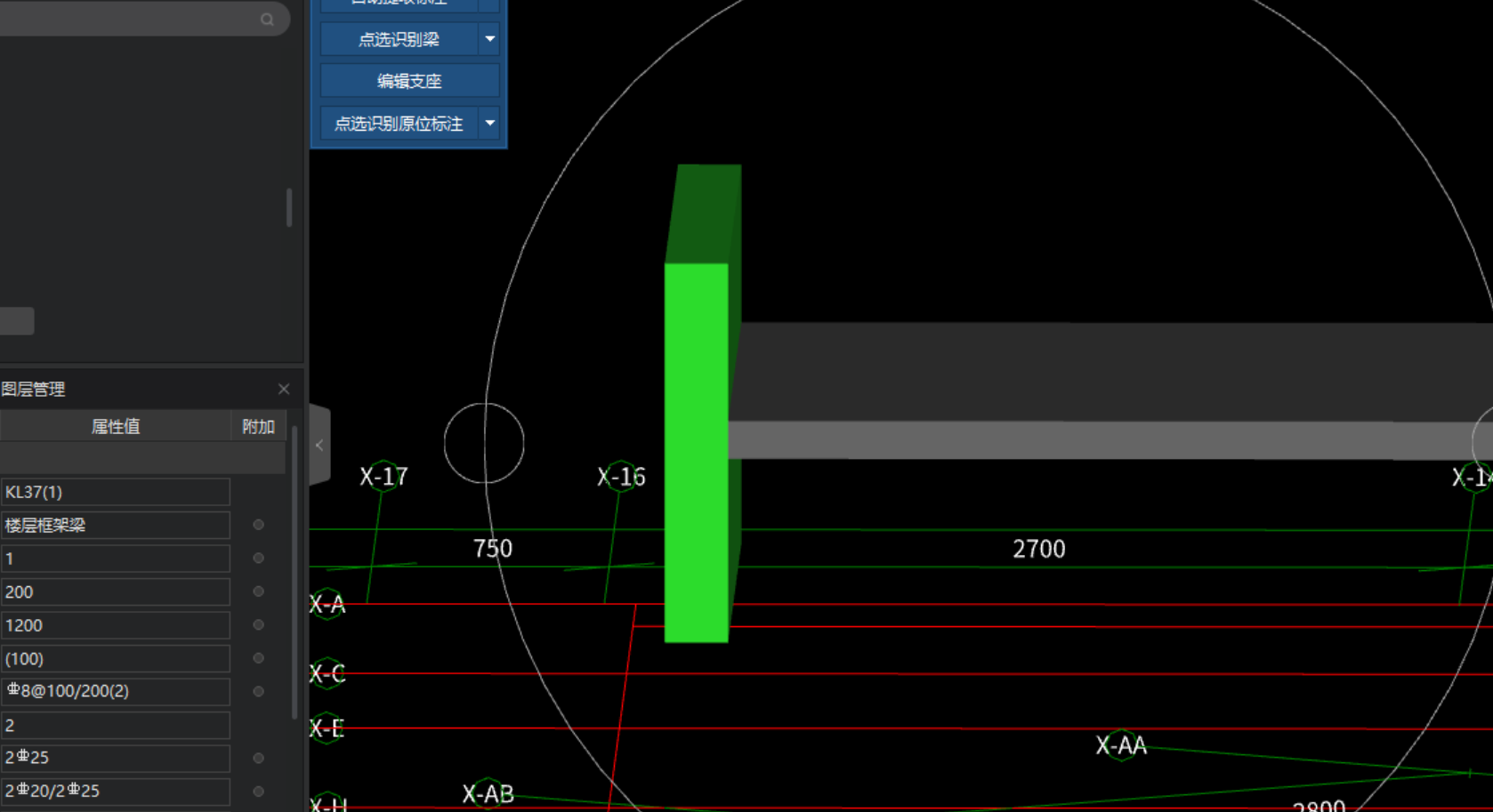This screenshot has height=812, width=1493.
Task: Collapse the left panel with the arrow handle
Action: (319, 446)
